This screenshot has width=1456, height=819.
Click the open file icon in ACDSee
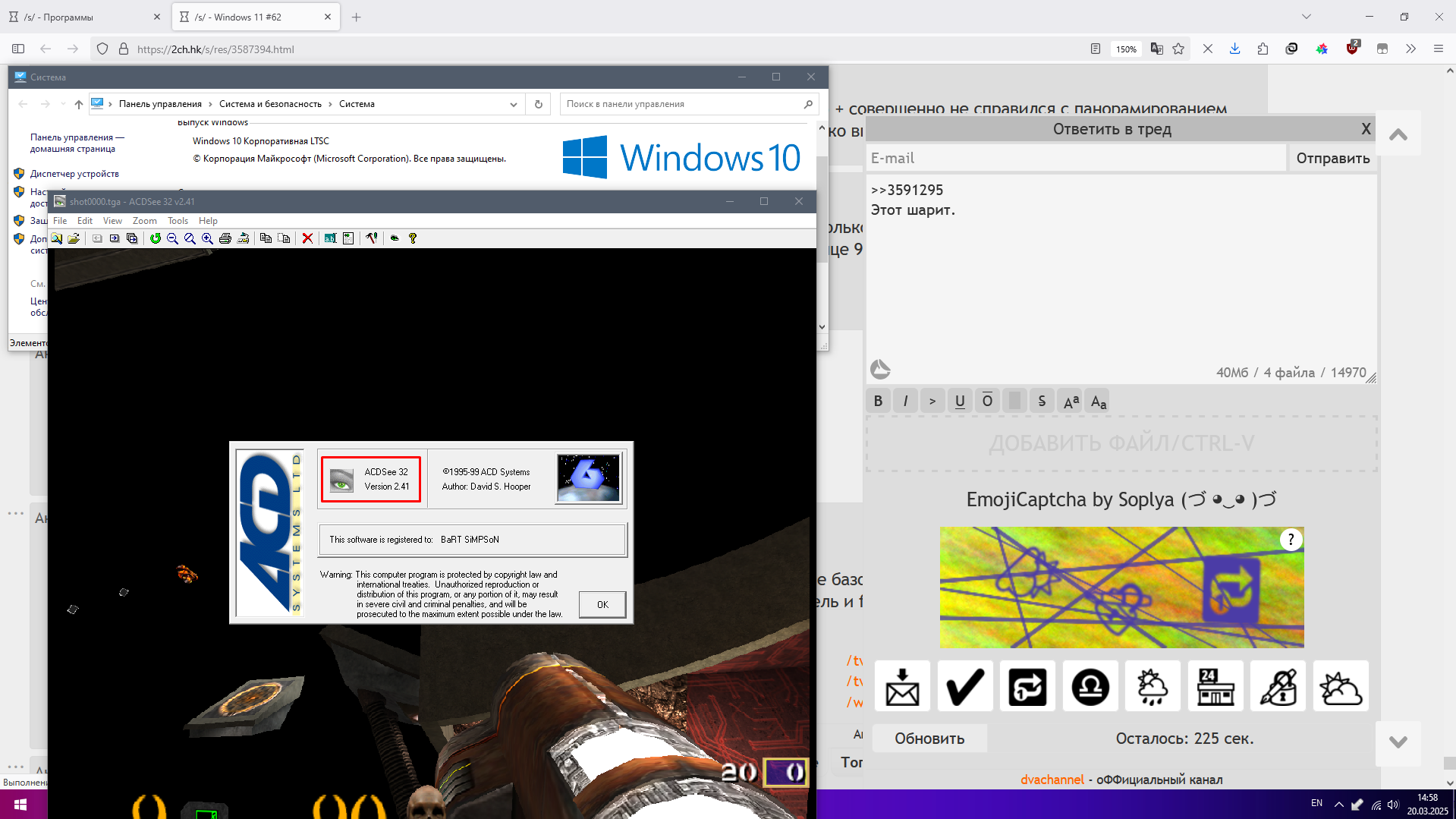(x=74, y=238)
